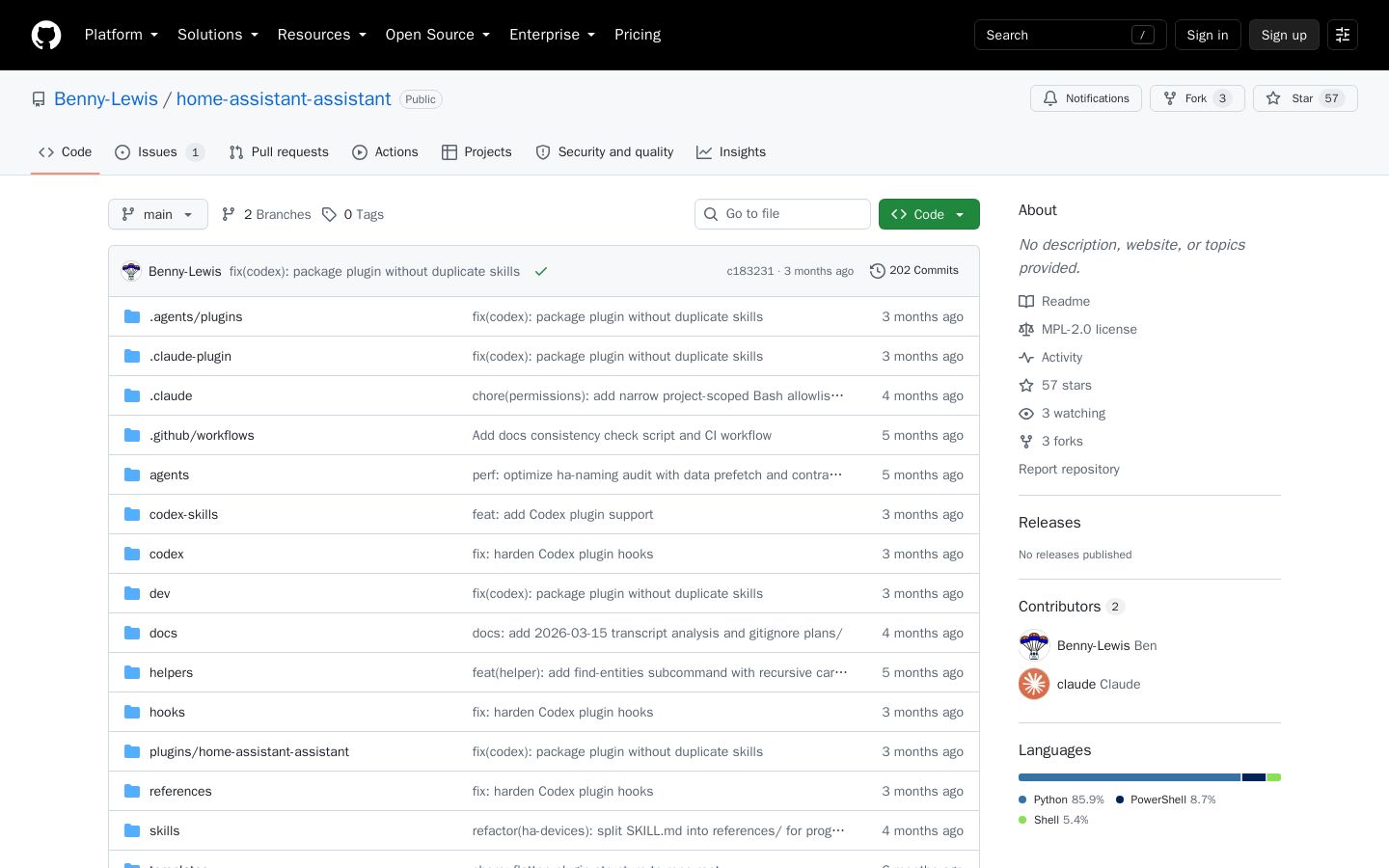Click the Sign in button
The width and height of the screenshot is (1389, 868).
click(x=1208, y=35)
